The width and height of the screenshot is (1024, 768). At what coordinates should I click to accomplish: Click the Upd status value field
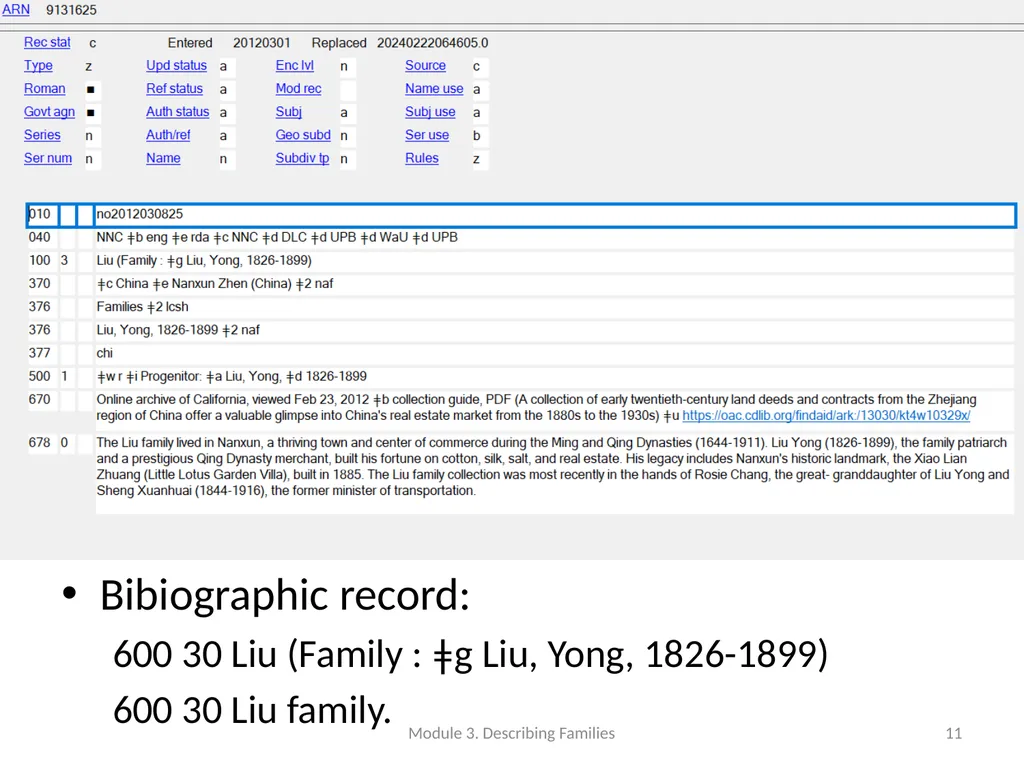coord(227,67)
